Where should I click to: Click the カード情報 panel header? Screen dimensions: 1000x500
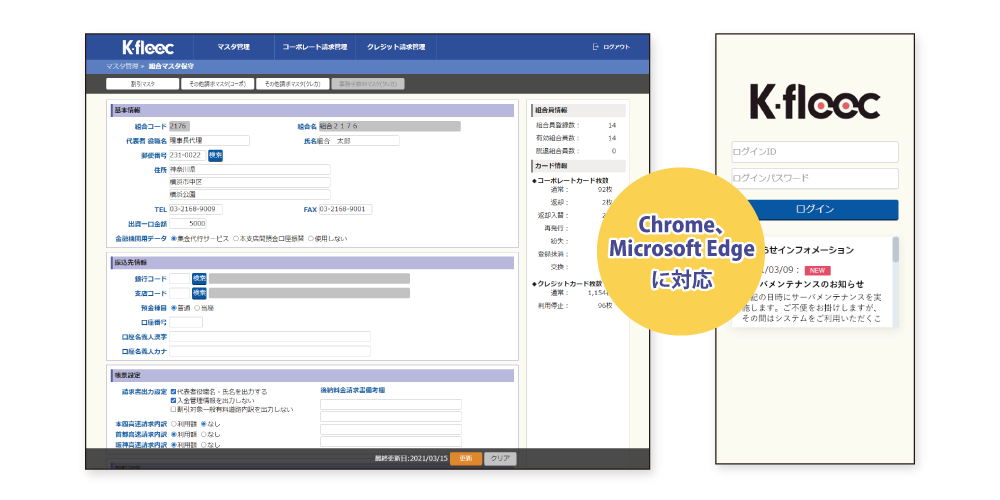(x=578, y=166)
